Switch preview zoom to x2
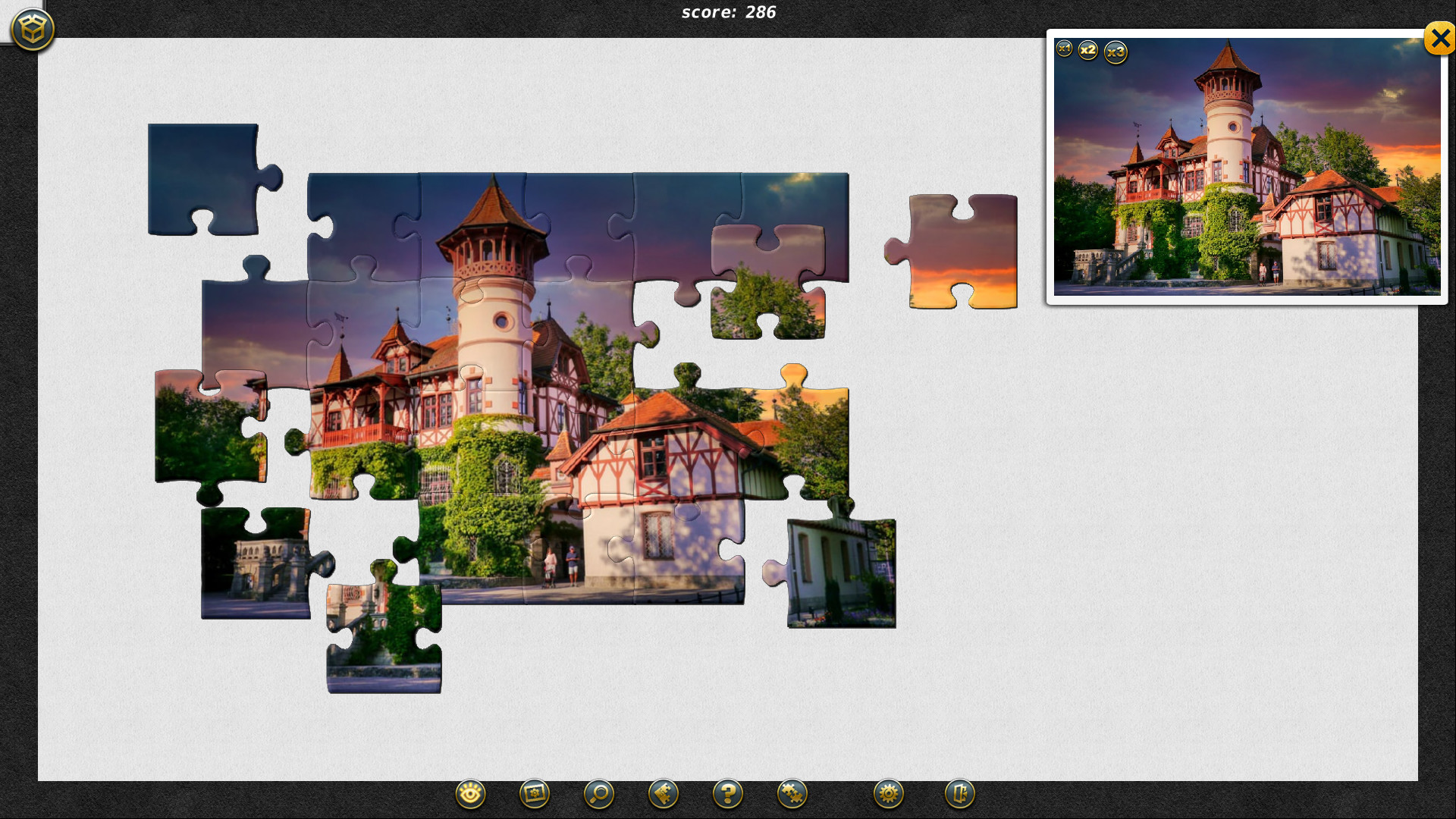Viewport: 1456px width, 819px height. [x=1090, y=51]
